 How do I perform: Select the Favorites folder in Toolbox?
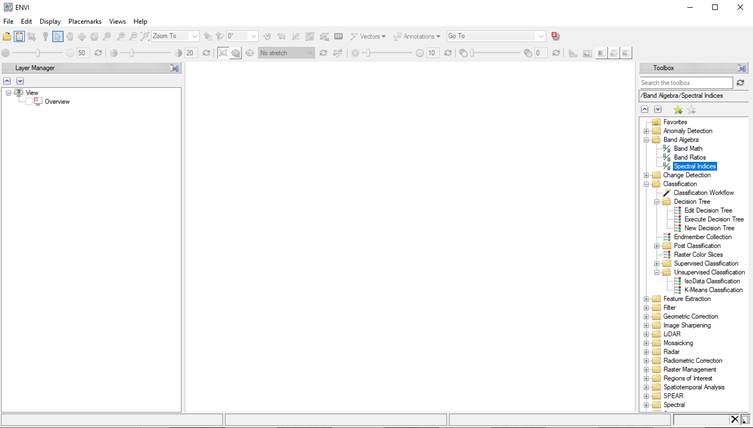click(x=675, y=122)
